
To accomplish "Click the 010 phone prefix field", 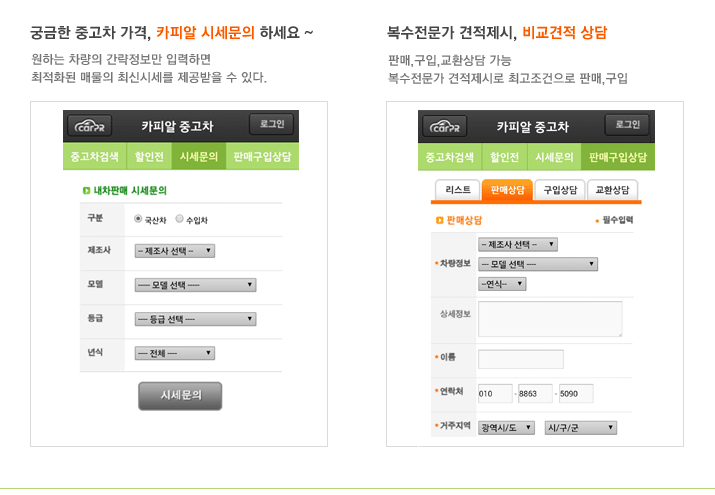I will pyautogui.click(x=494, y=394).
